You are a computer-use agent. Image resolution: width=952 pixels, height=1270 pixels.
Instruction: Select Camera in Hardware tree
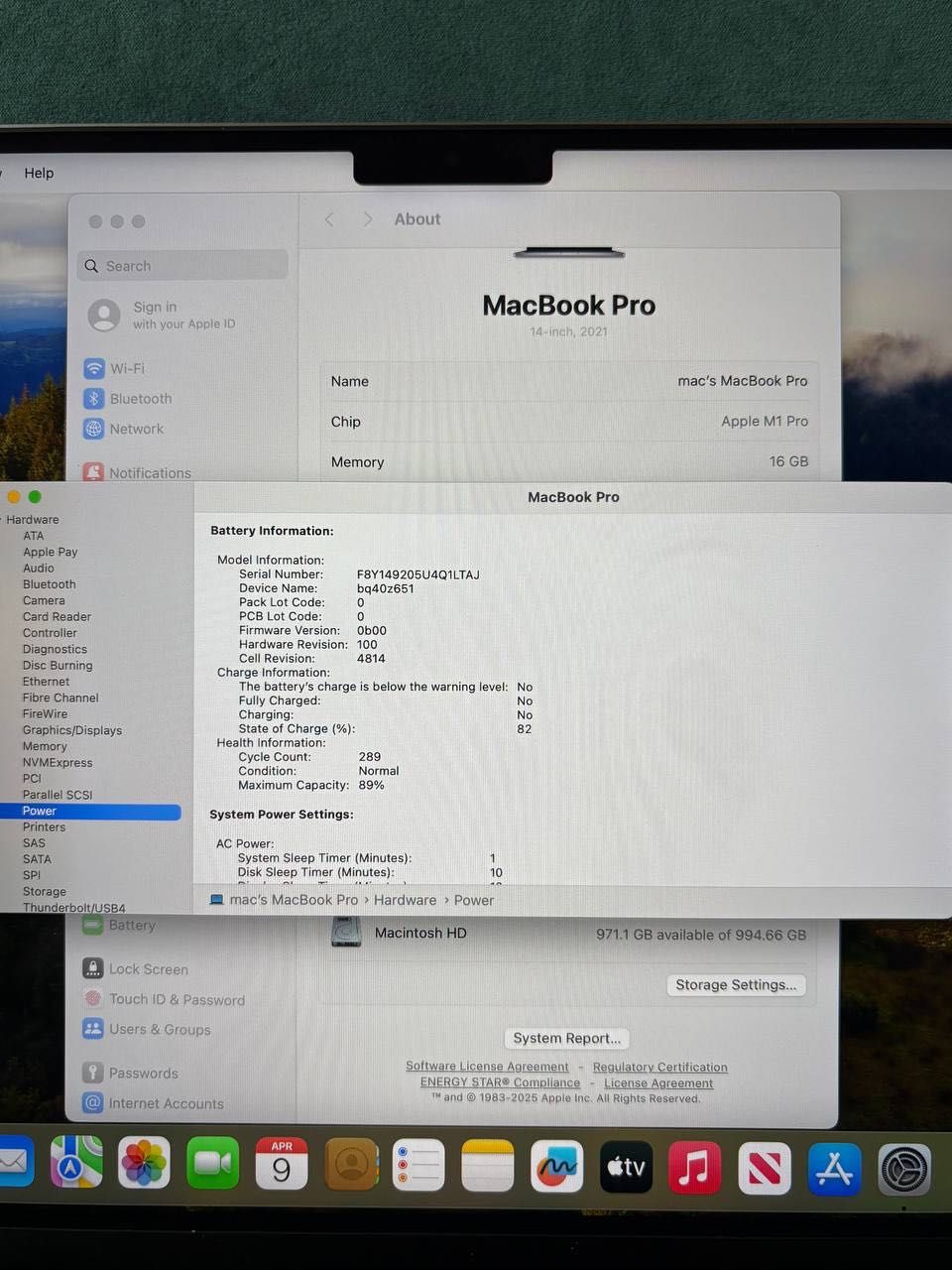(44, 600)
